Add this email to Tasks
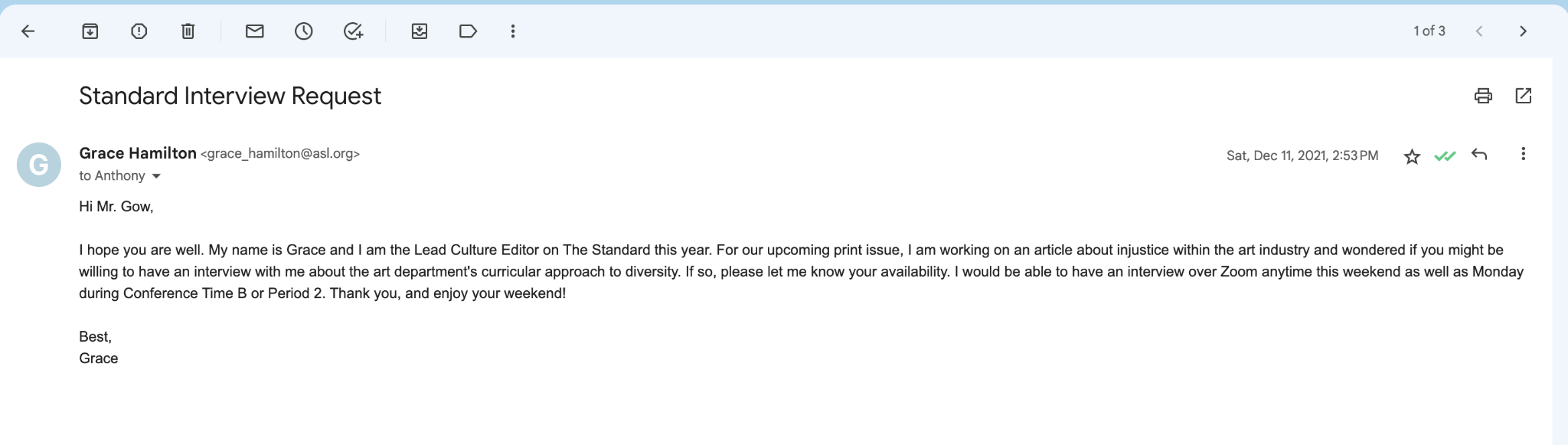 tap(353, 31)
